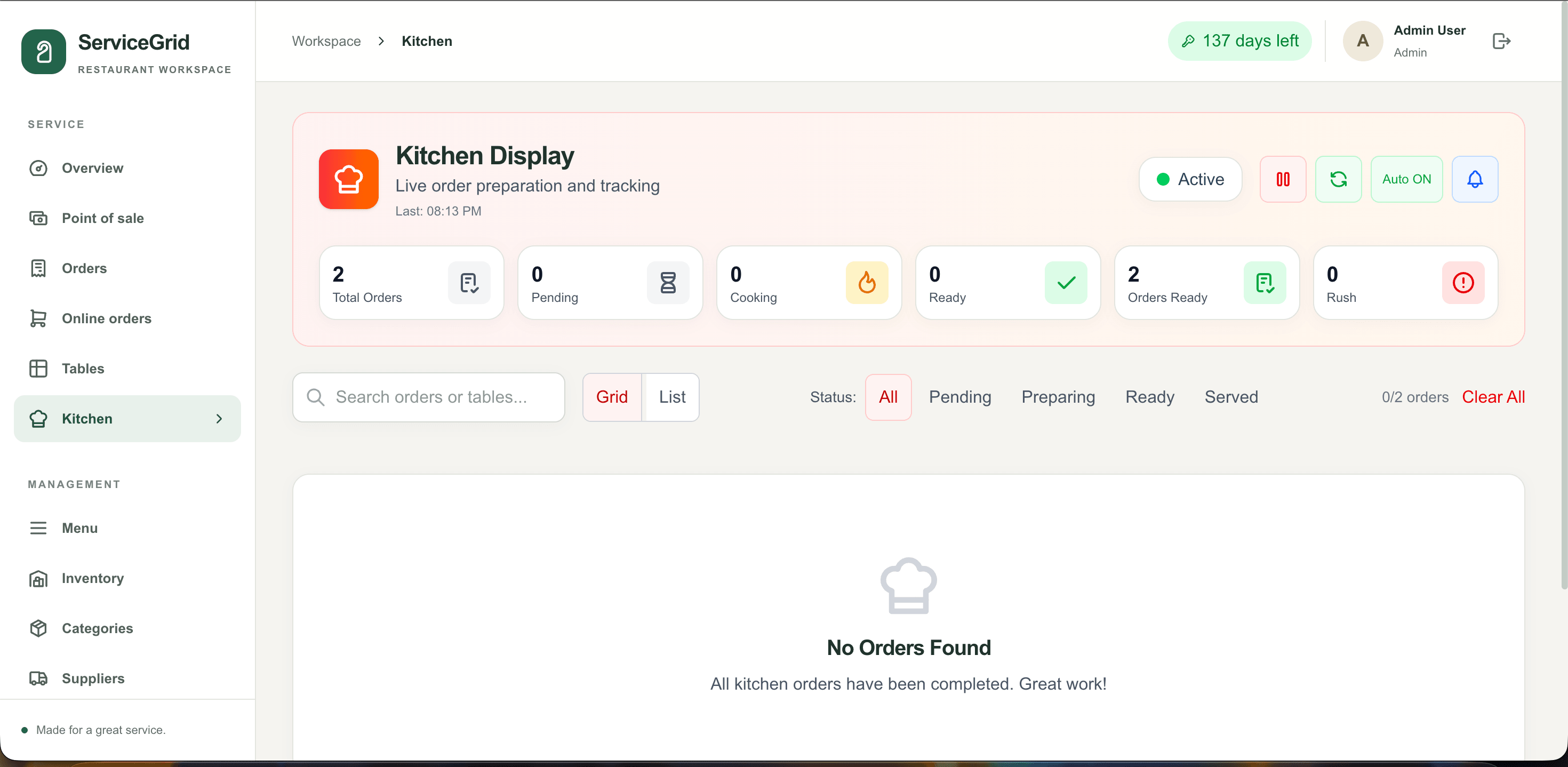This screenshot has height=767, width=1568.
Task: Pause the kitchen display with the red pause icon
Action: [x=1283, y=179]
